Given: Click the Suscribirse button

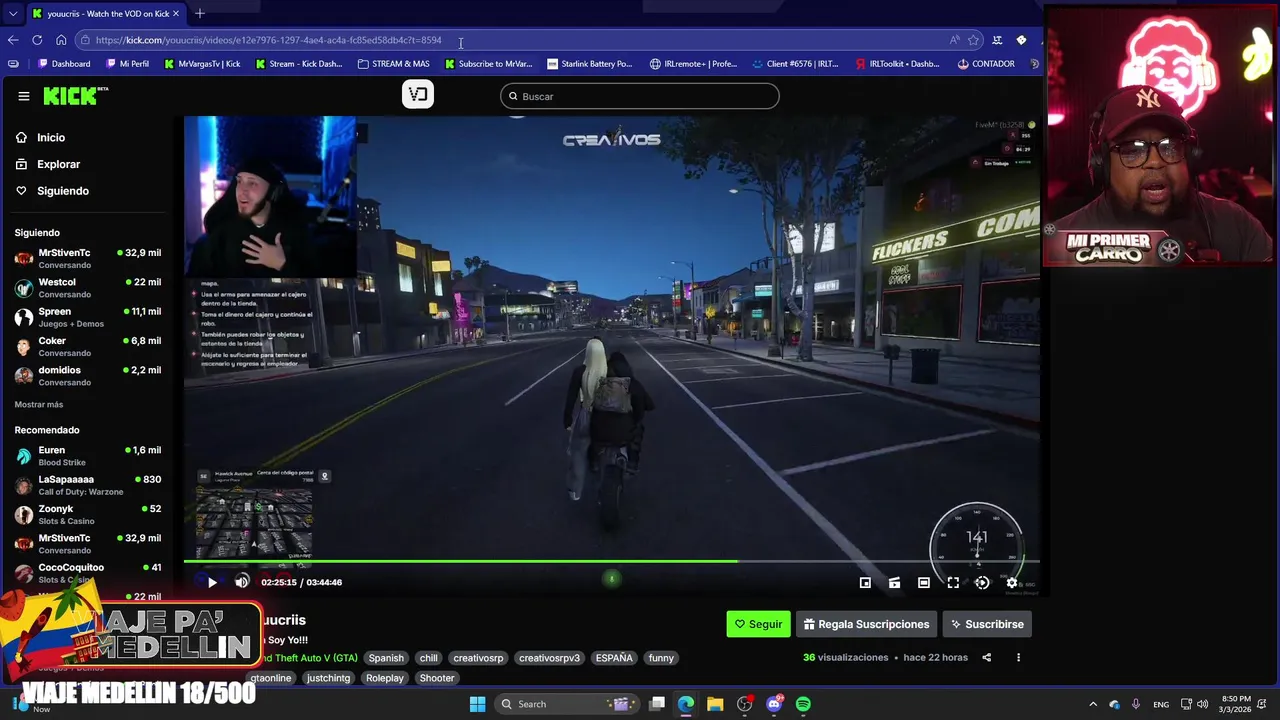Looking at the screenshot, I should pyautogui.click(x=987, y=624).
